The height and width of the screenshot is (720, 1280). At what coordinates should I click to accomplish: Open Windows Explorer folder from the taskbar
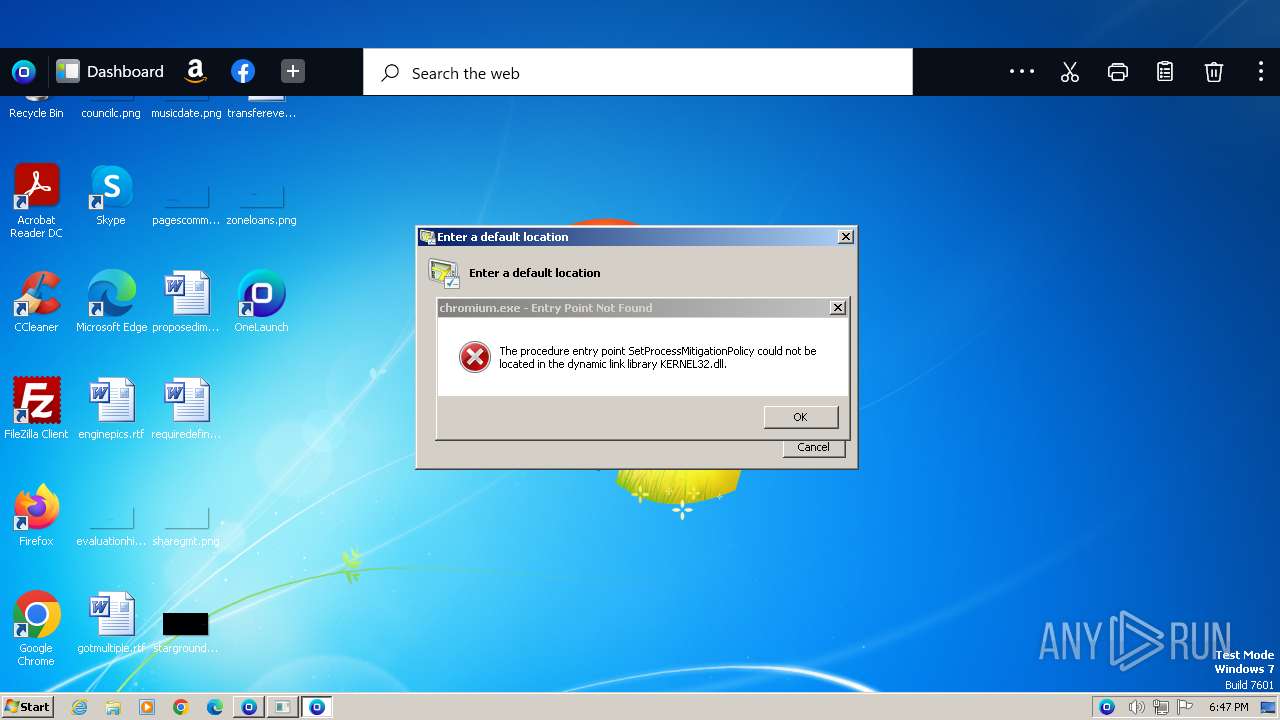(x=113, y=707)
